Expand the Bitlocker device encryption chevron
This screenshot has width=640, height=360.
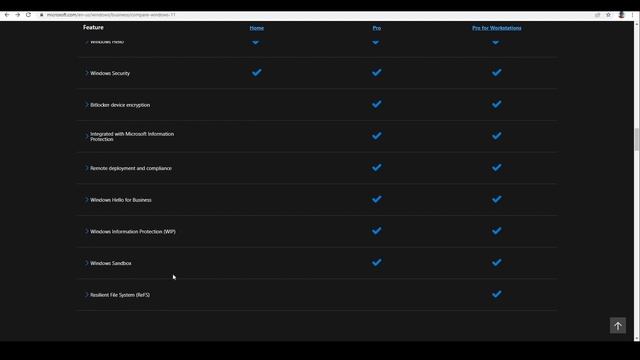87,105
